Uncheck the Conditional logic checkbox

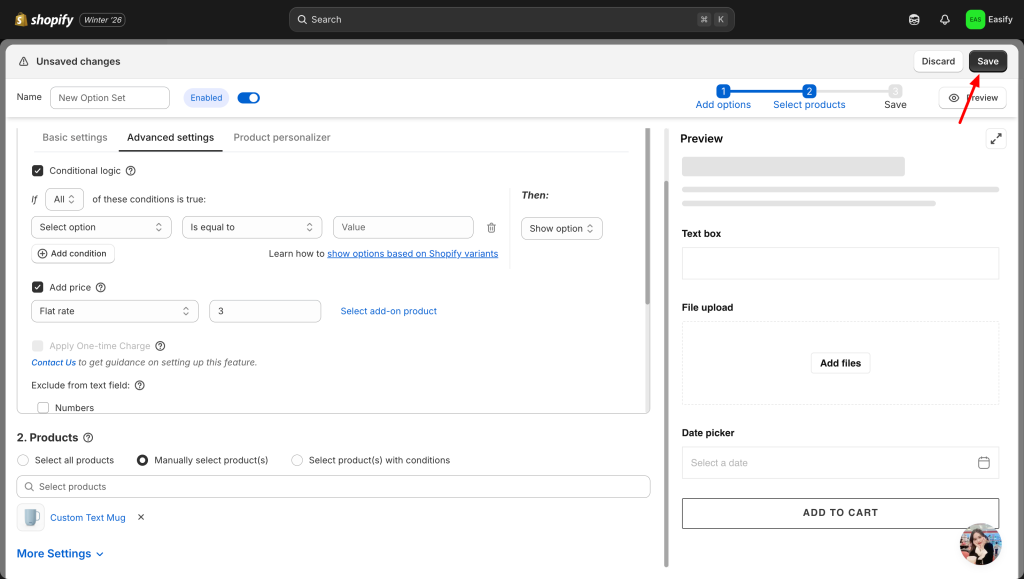[38, 171]
